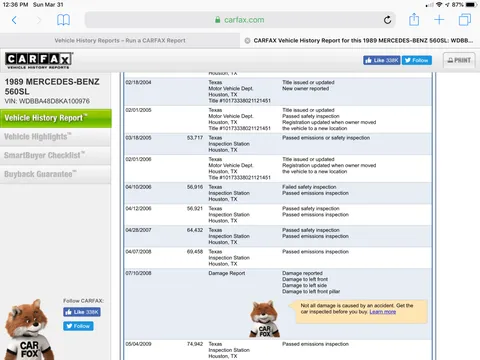Click the top Facebook Like 338K button
The image size is (480, 360).
pyautogui.click(x=382, y=60)
